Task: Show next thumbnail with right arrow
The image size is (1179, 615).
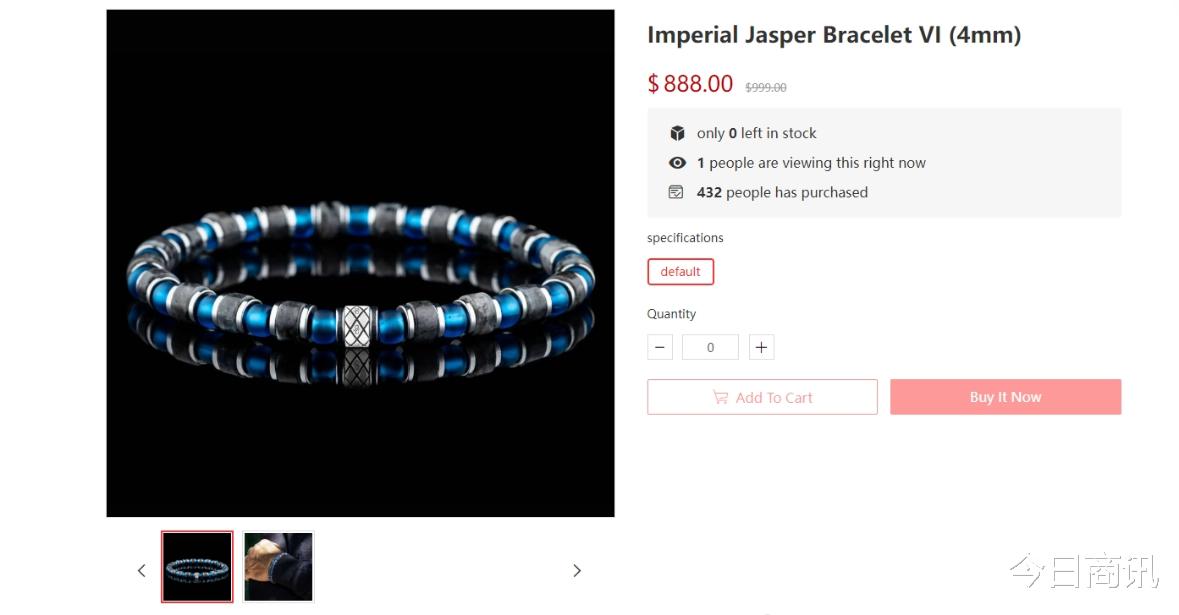Action: [577, 571]
